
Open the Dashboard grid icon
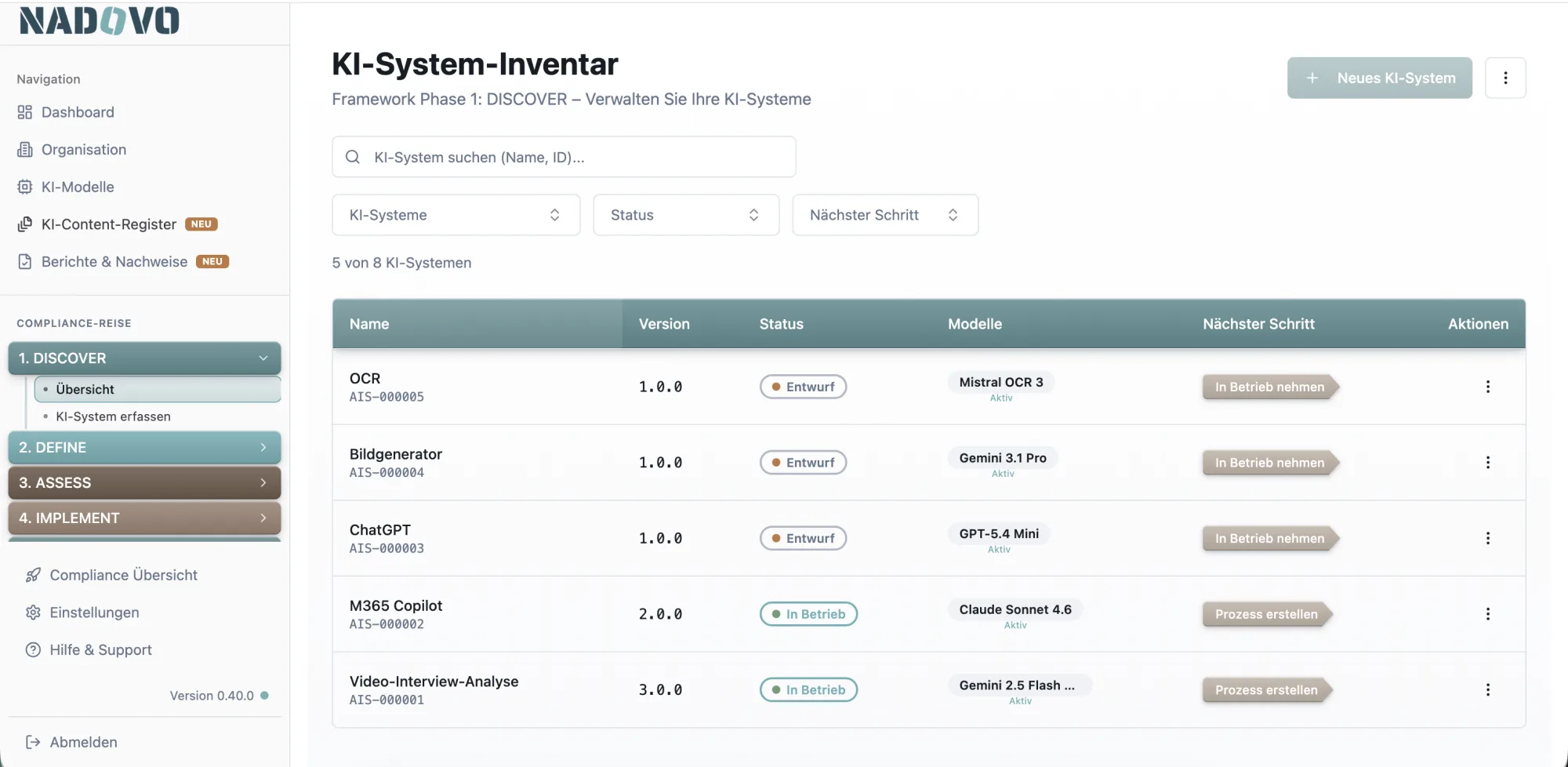click(25, 112)
